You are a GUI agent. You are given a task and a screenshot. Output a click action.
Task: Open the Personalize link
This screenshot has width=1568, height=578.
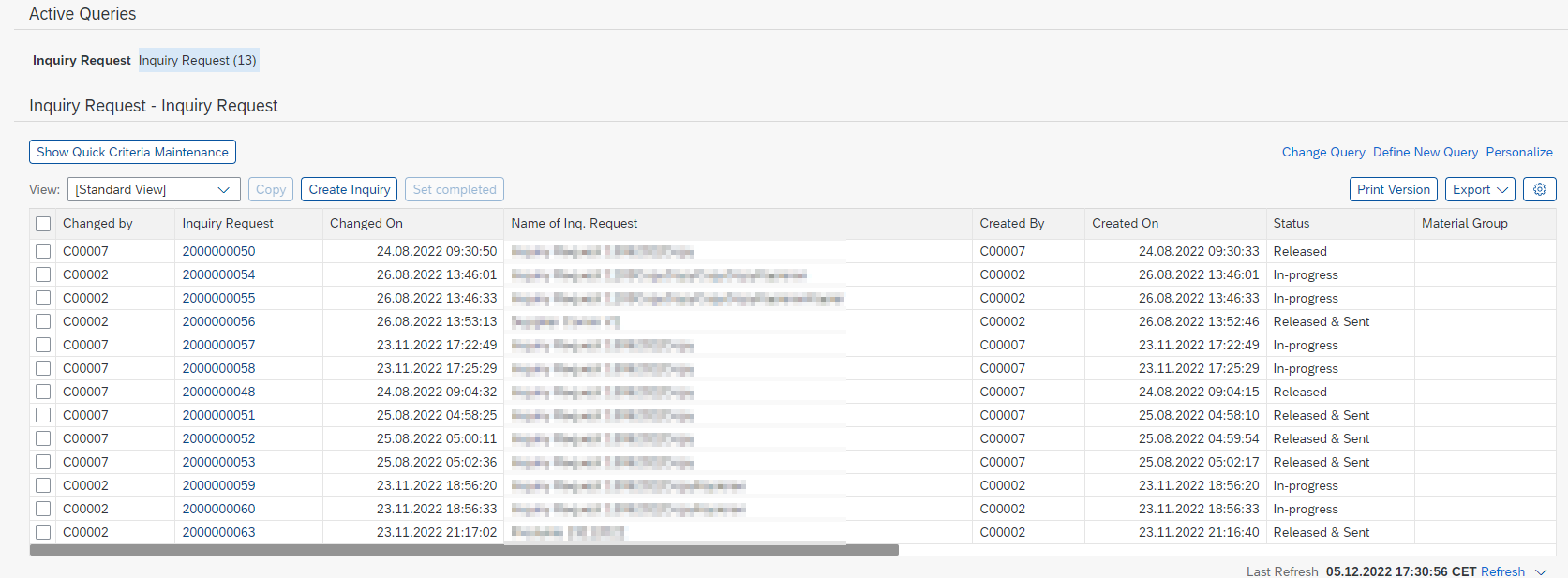(1518, 152)
